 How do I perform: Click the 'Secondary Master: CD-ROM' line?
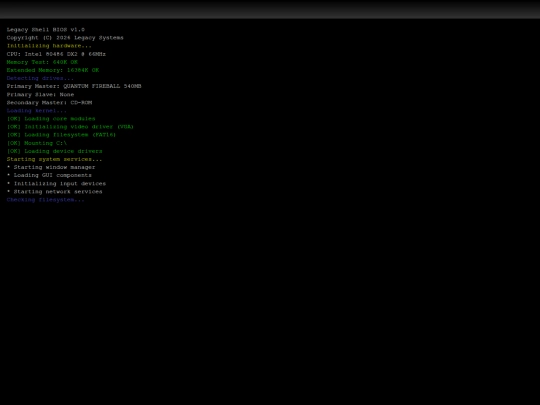tap(49, 103)
